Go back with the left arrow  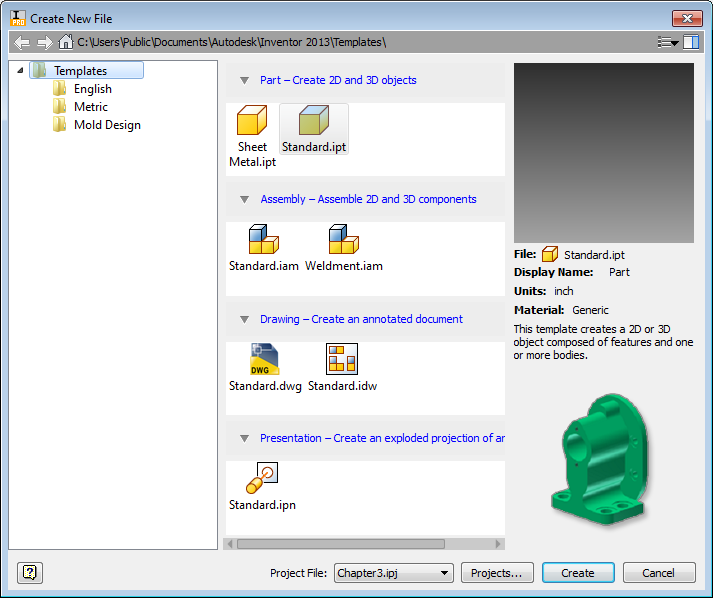[x=21, y=43]
